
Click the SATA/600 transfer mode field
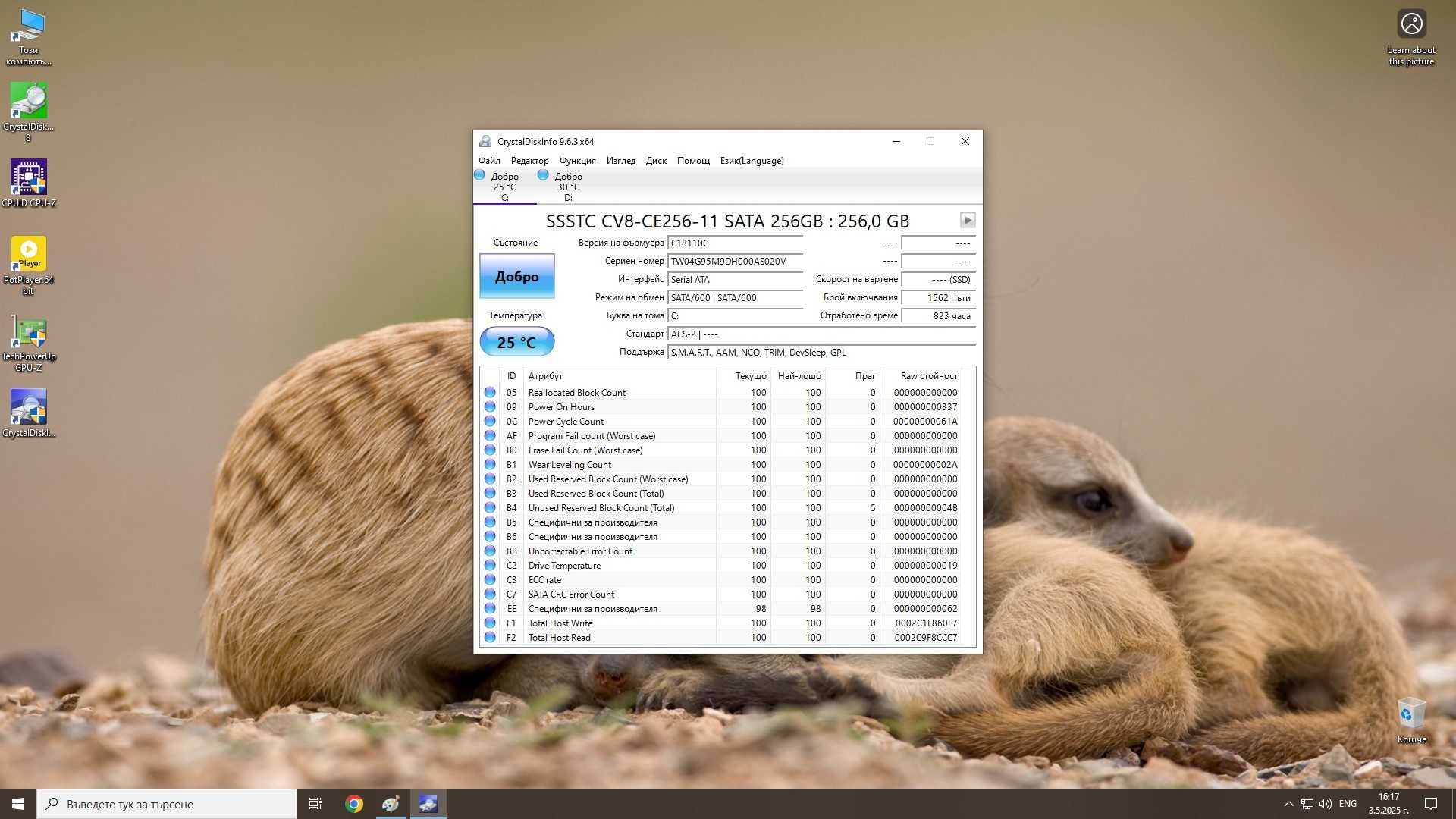pos(735,298)
